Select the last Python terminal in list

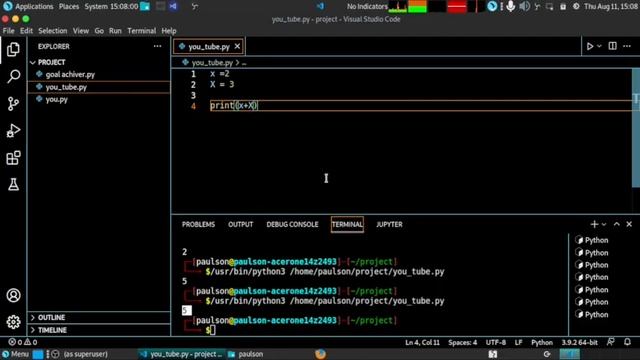pos(592,314)
